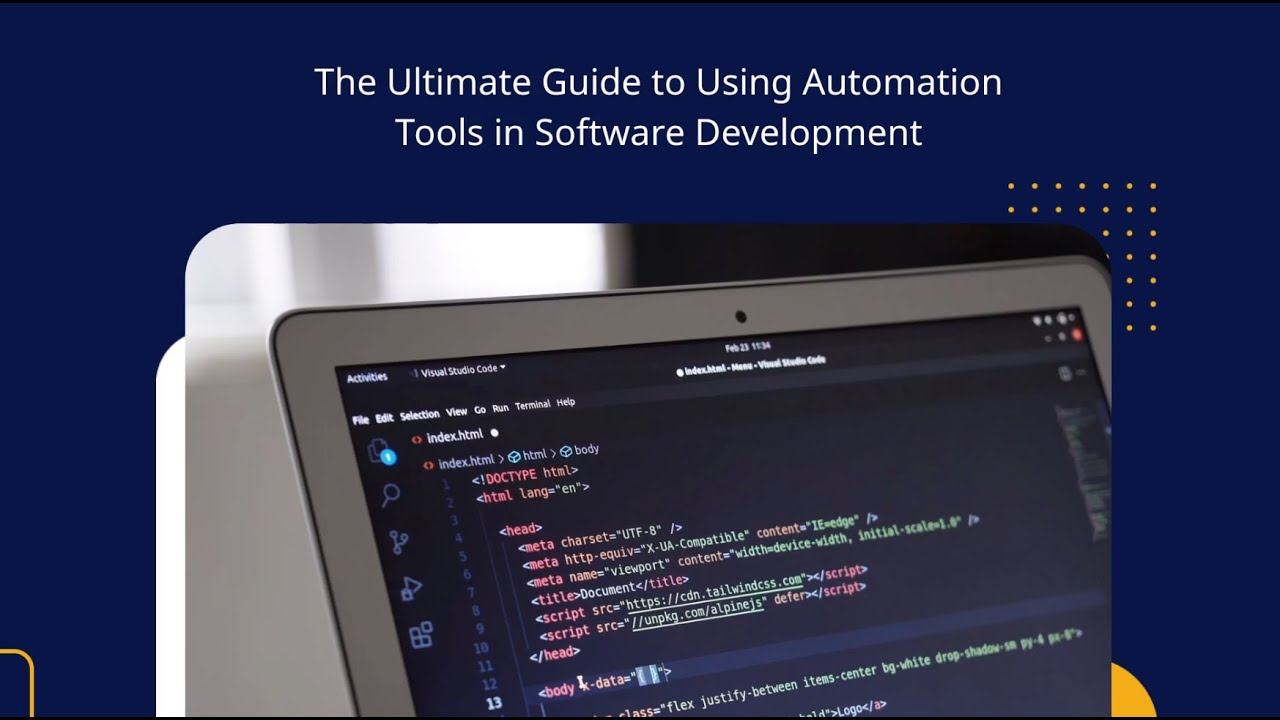The image size is (1280, 720).
Task: Click line number 10 in the gutter
Action: [x=482, y=648]
